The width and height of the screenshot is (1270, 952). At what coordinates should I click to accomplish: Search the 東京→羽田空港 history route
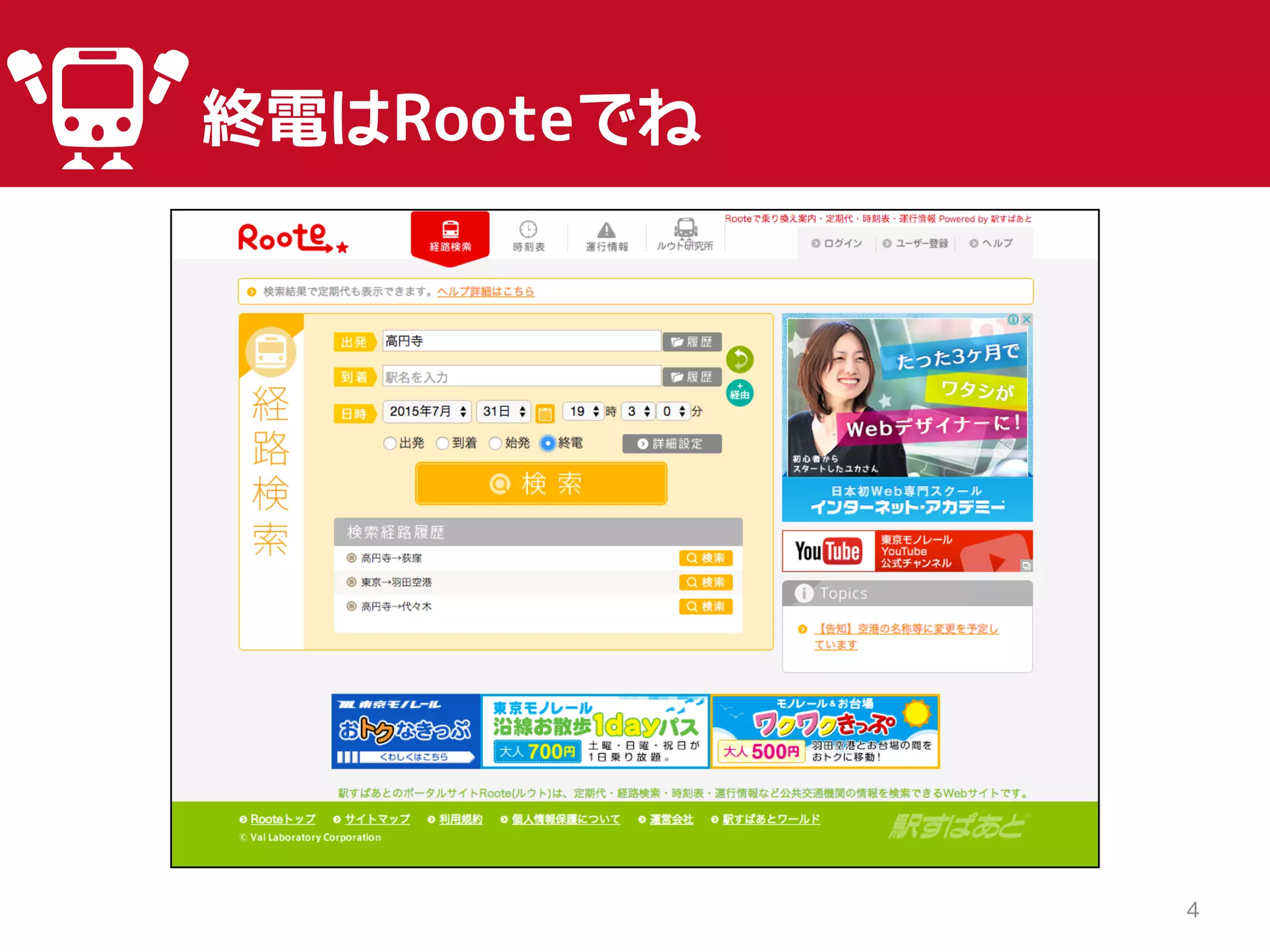706,582
